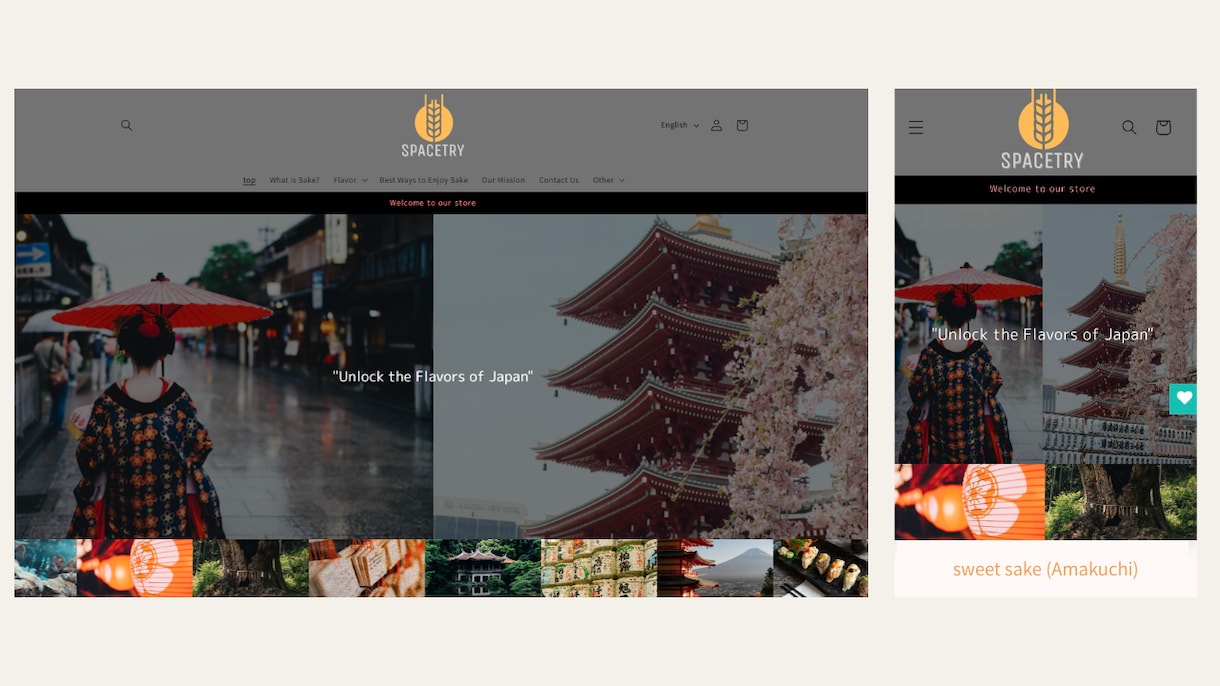Click the search icon in the mobile view

(x=1129, y=127)
